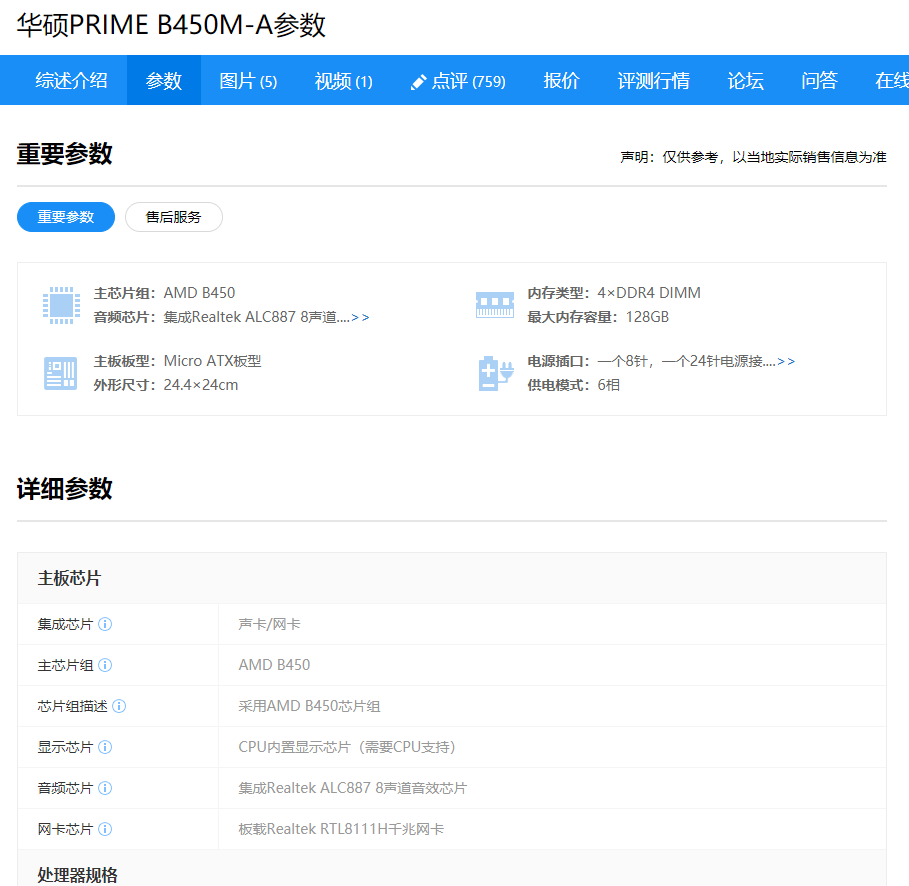Click the CPU内置显示芯片 value
This screenshot has height=886, width=909.
click(x=347, y=747)
